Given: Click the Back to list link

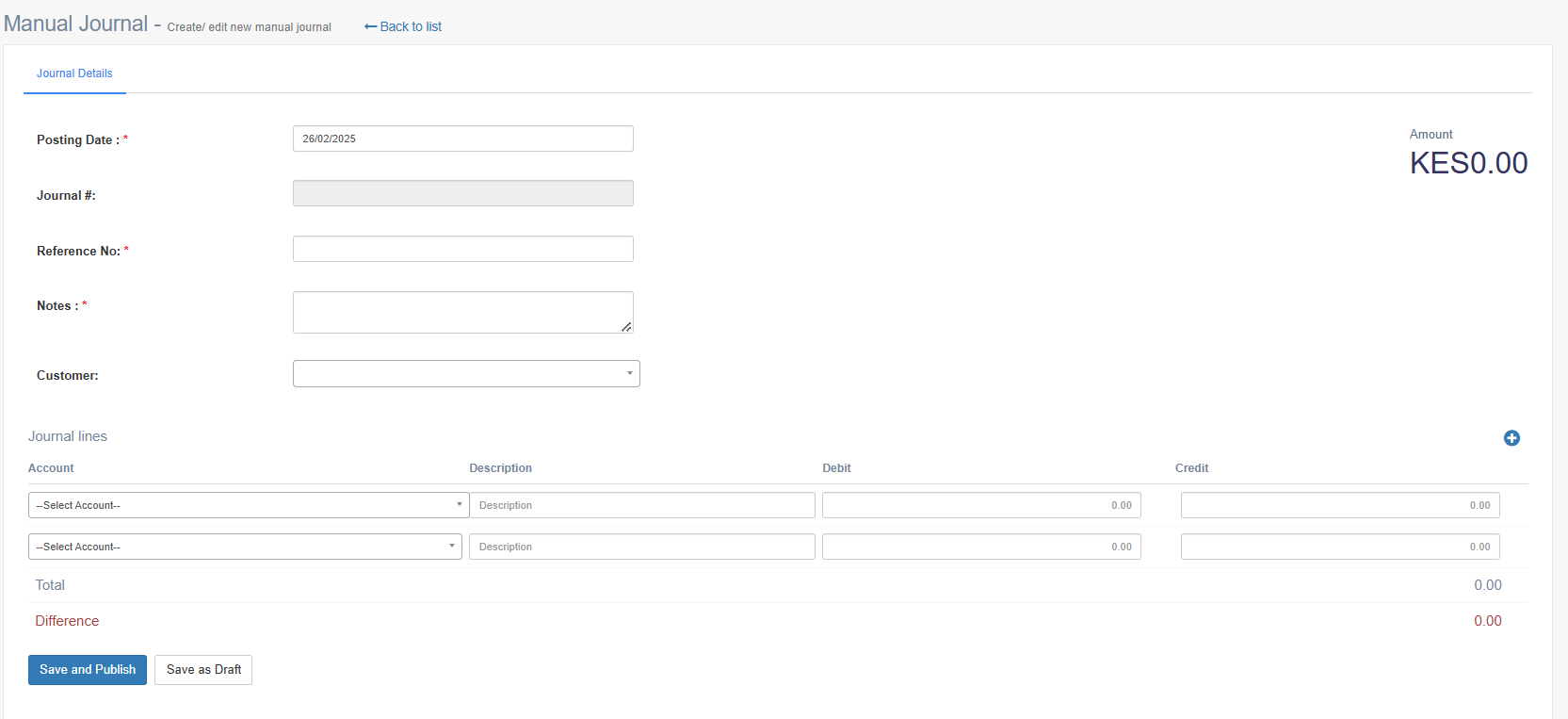Looking at the screenshot, I should 411,26.
